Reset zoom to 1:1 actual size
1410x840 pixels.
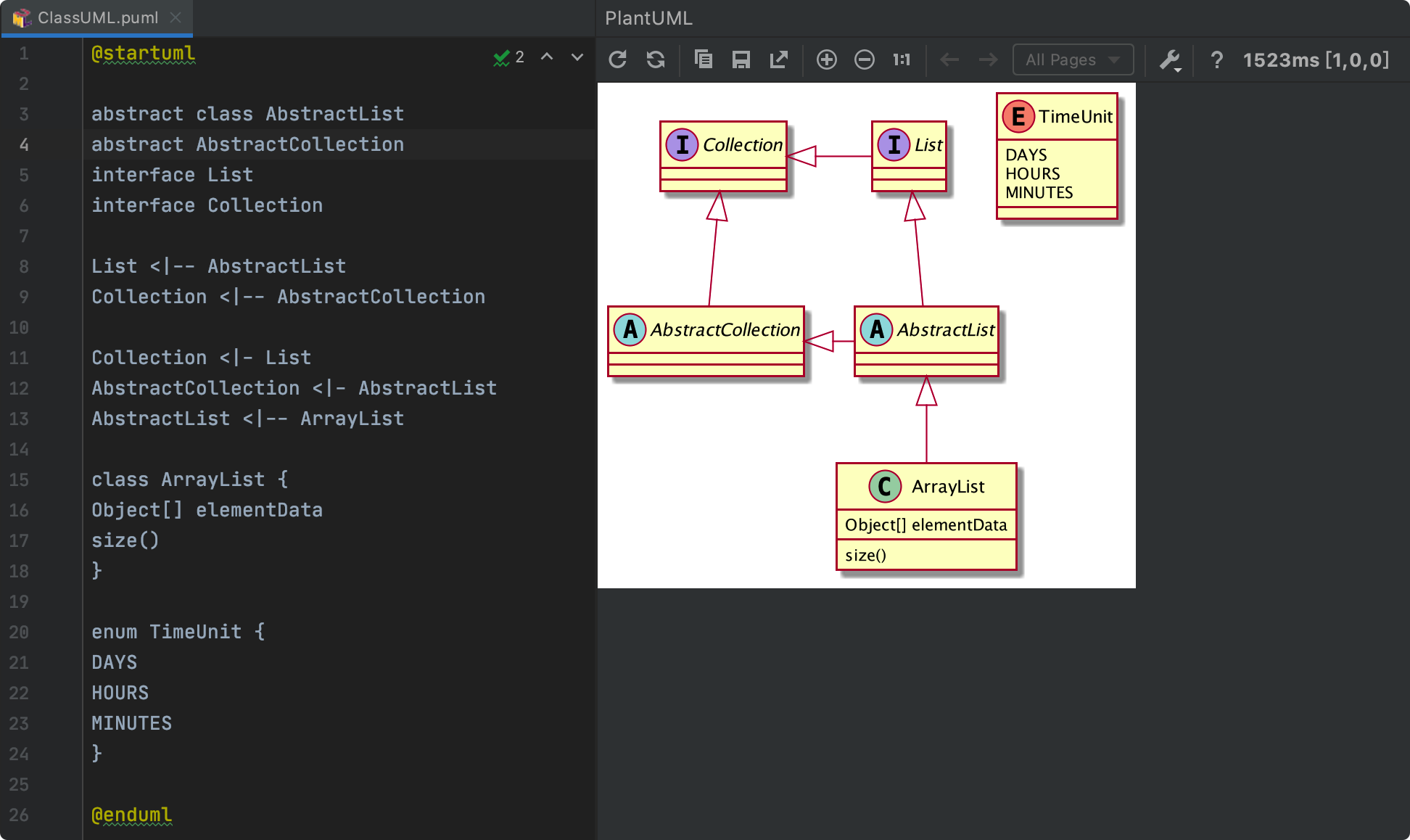(x=902, y=59)
